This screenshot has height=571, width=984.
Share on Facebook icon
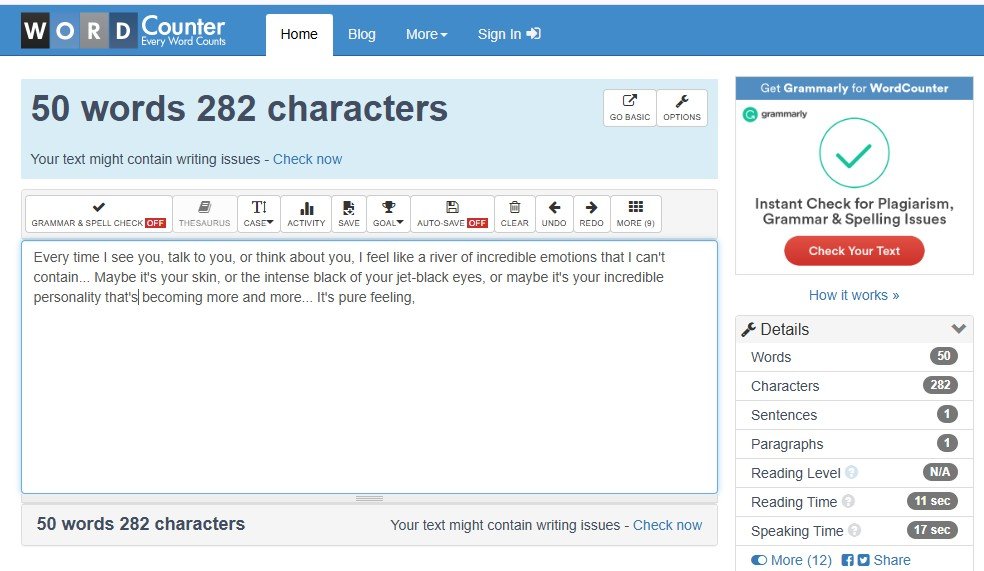point(847,560)
